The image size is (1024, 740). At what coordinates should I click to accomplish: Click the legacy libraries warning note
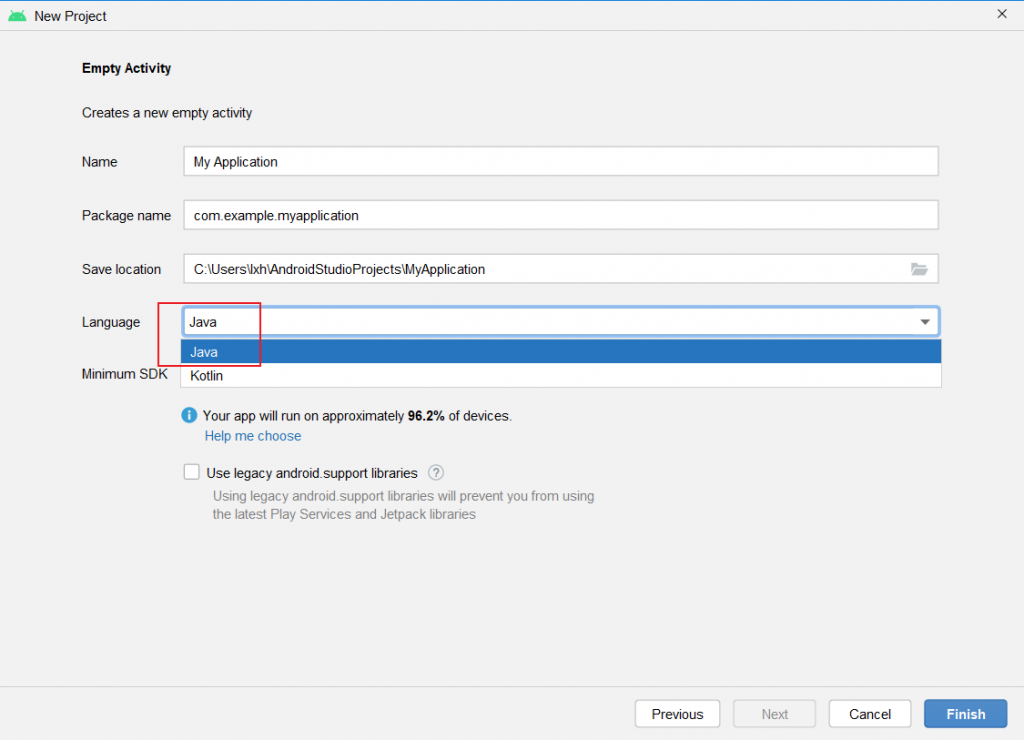tap(403, 505)
